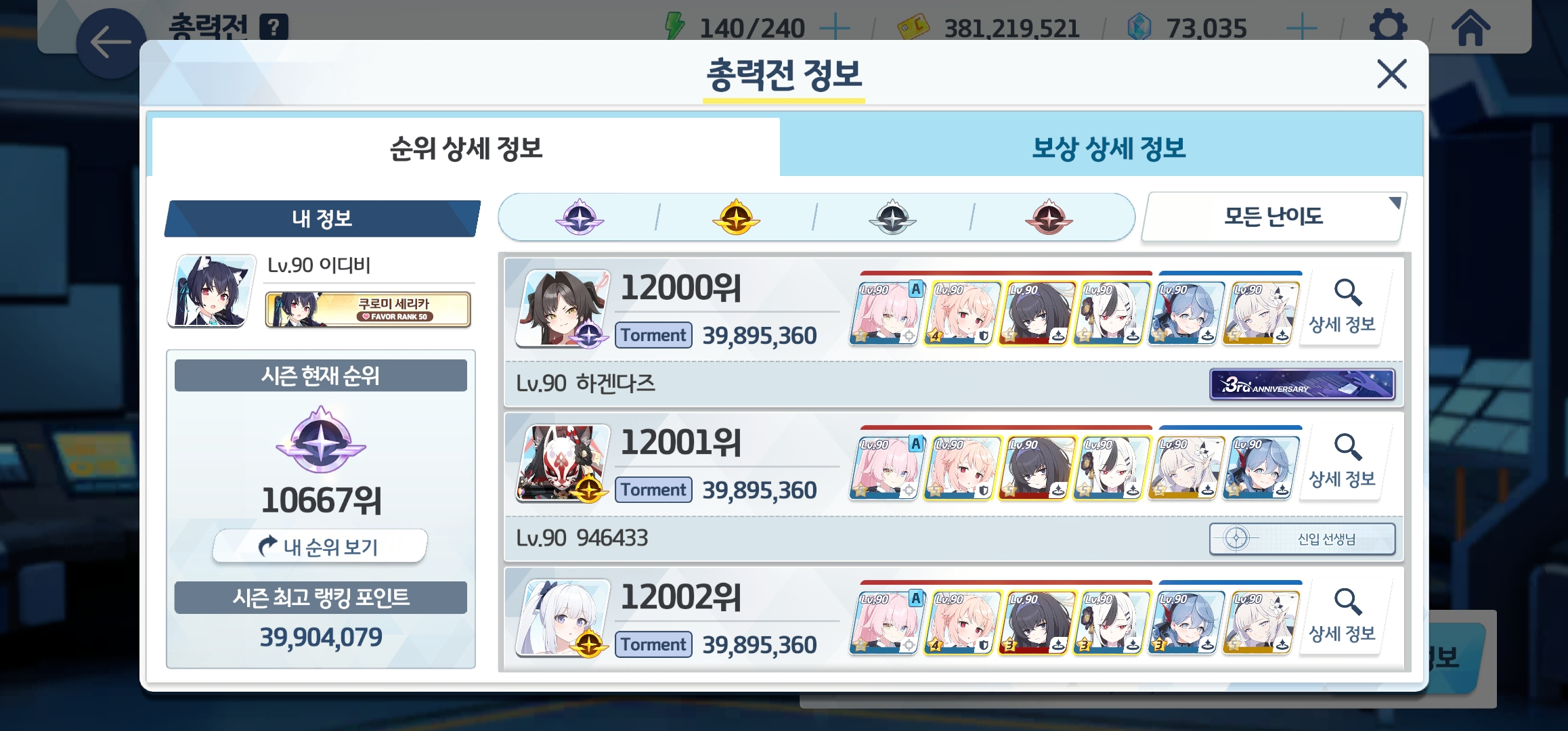Open the settings gear icon

click(1388, 28)
